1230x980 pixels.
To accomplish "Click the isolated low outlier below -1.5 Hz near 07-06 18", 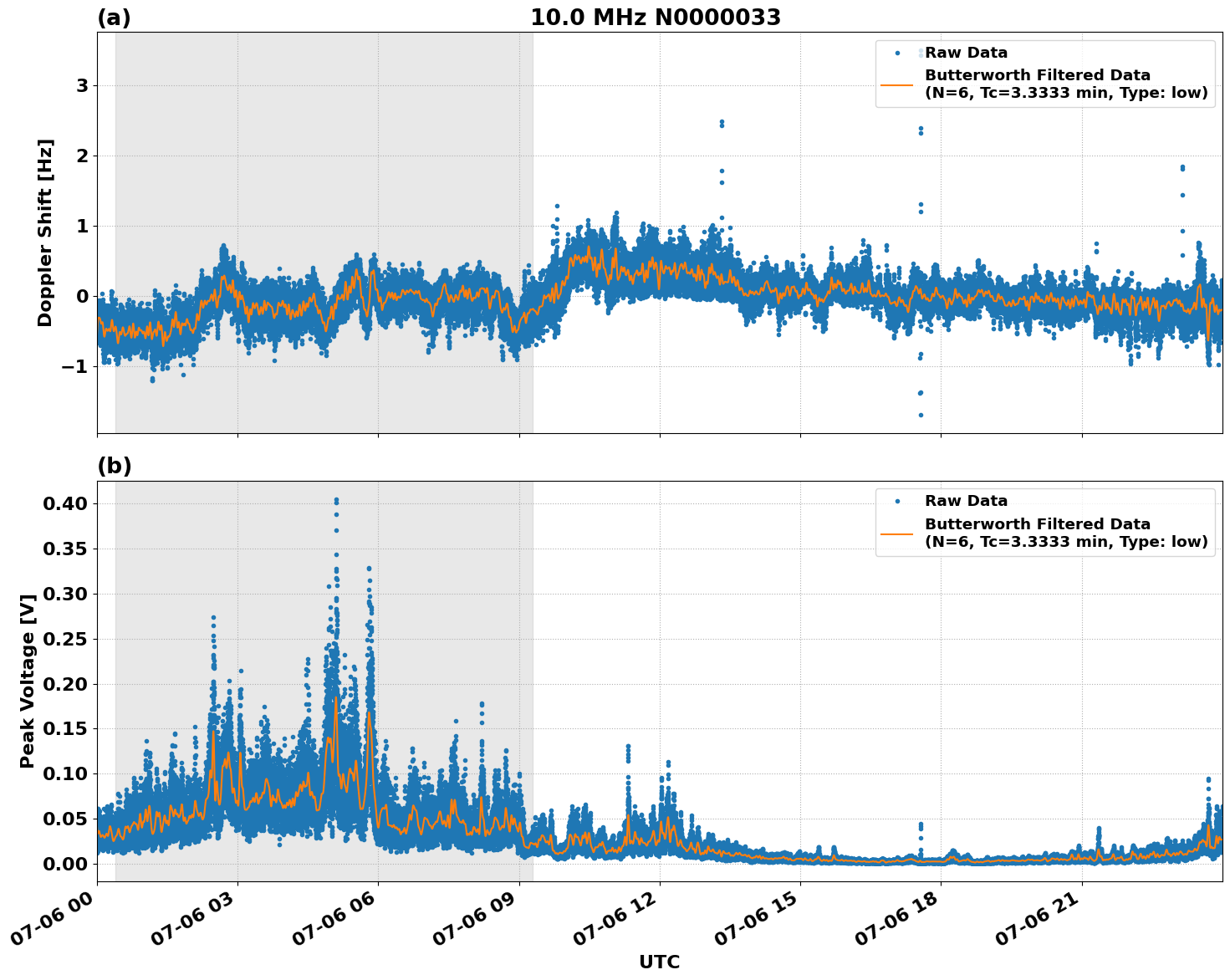I will coord(920,416).
